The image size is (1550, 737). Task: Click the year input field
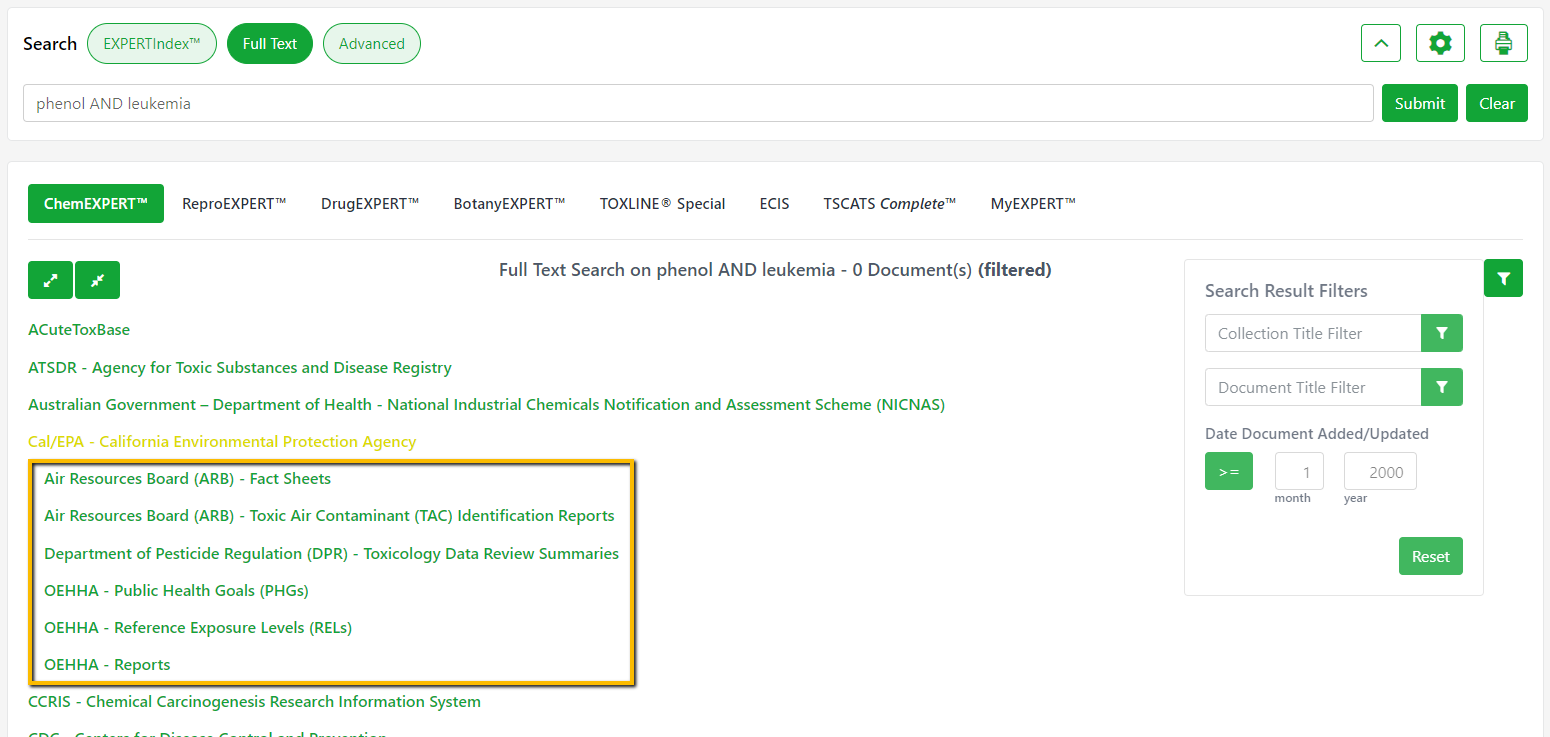click(x=1379, y=471)
